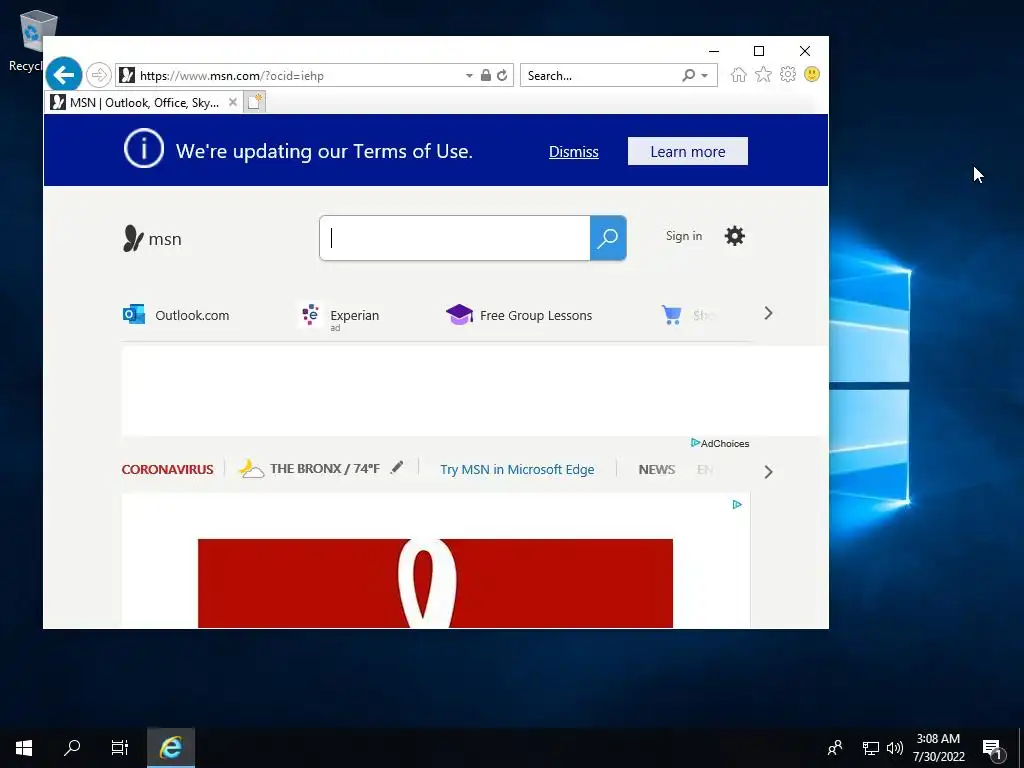Image resolution: width=1024 pixels, height=768 pixels.
Task: Click into the MSN web search field
Action: (455, 238)
